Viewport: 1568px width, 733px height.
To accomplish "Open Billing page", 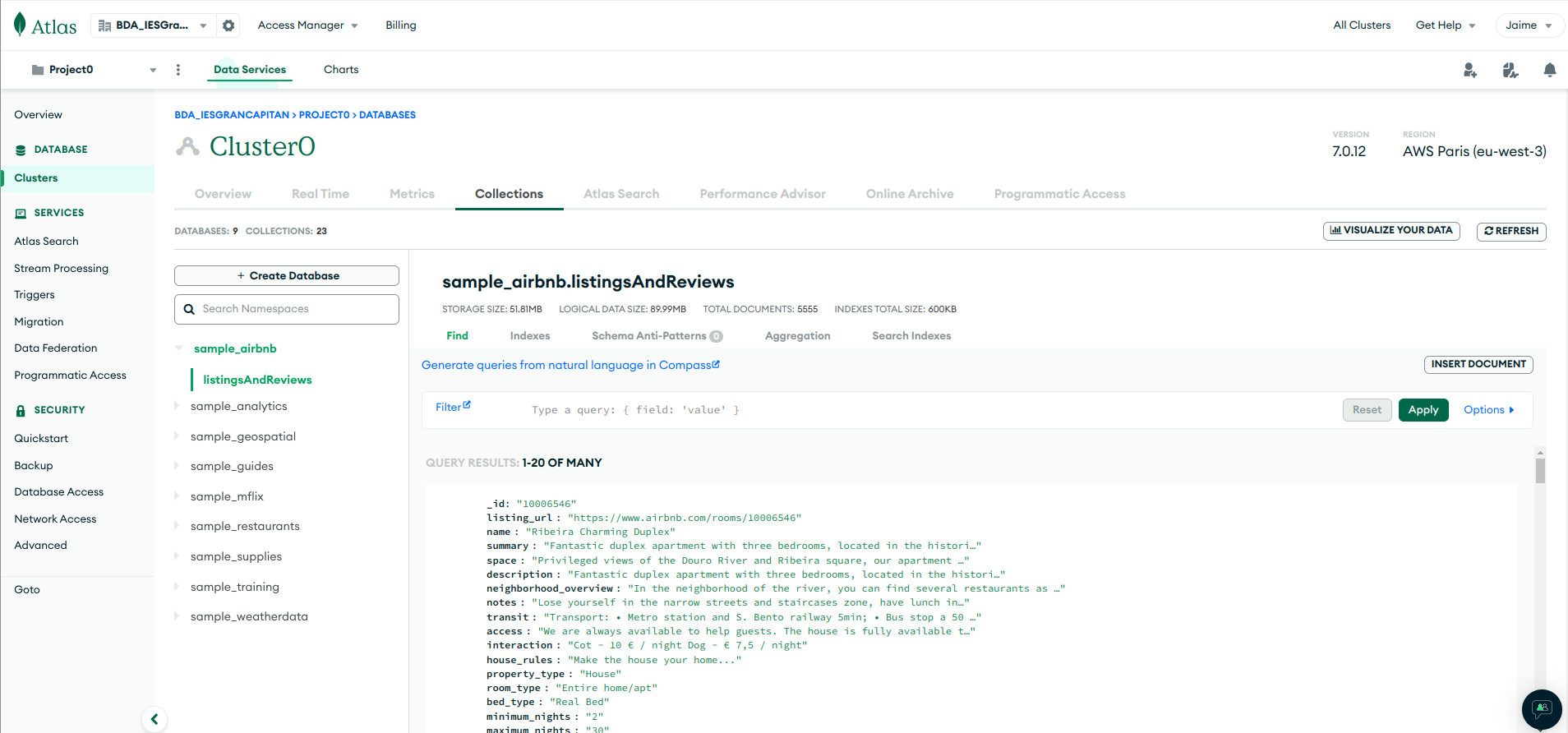I will [x=401, y=25].
